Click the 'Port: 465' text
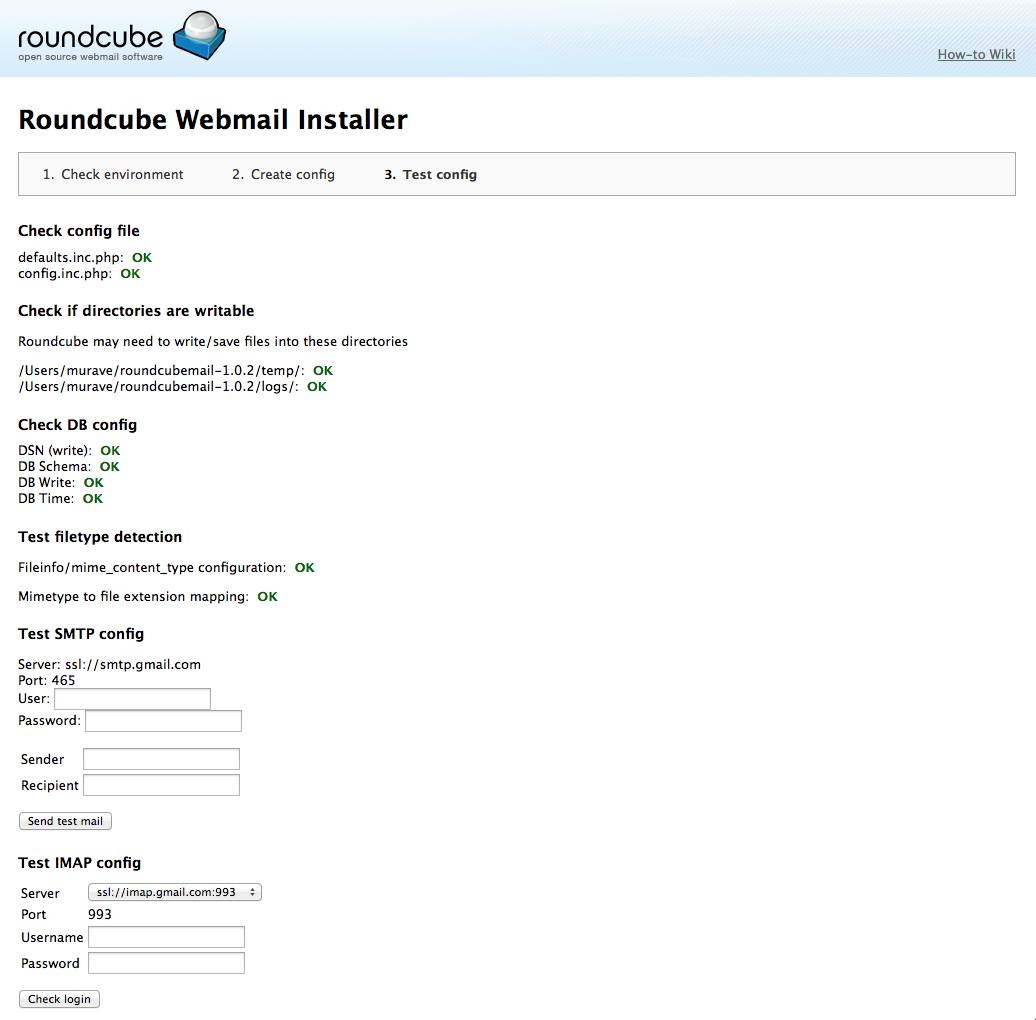1036x1020 pixels. (47, 680)
